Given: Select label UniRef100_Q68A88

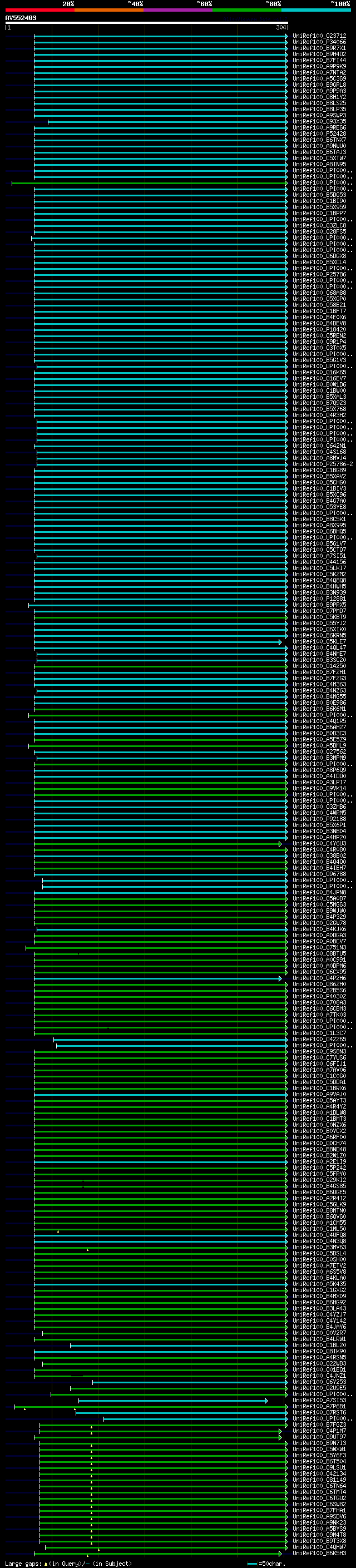Looking at the screenshot, I should [319, 293].
